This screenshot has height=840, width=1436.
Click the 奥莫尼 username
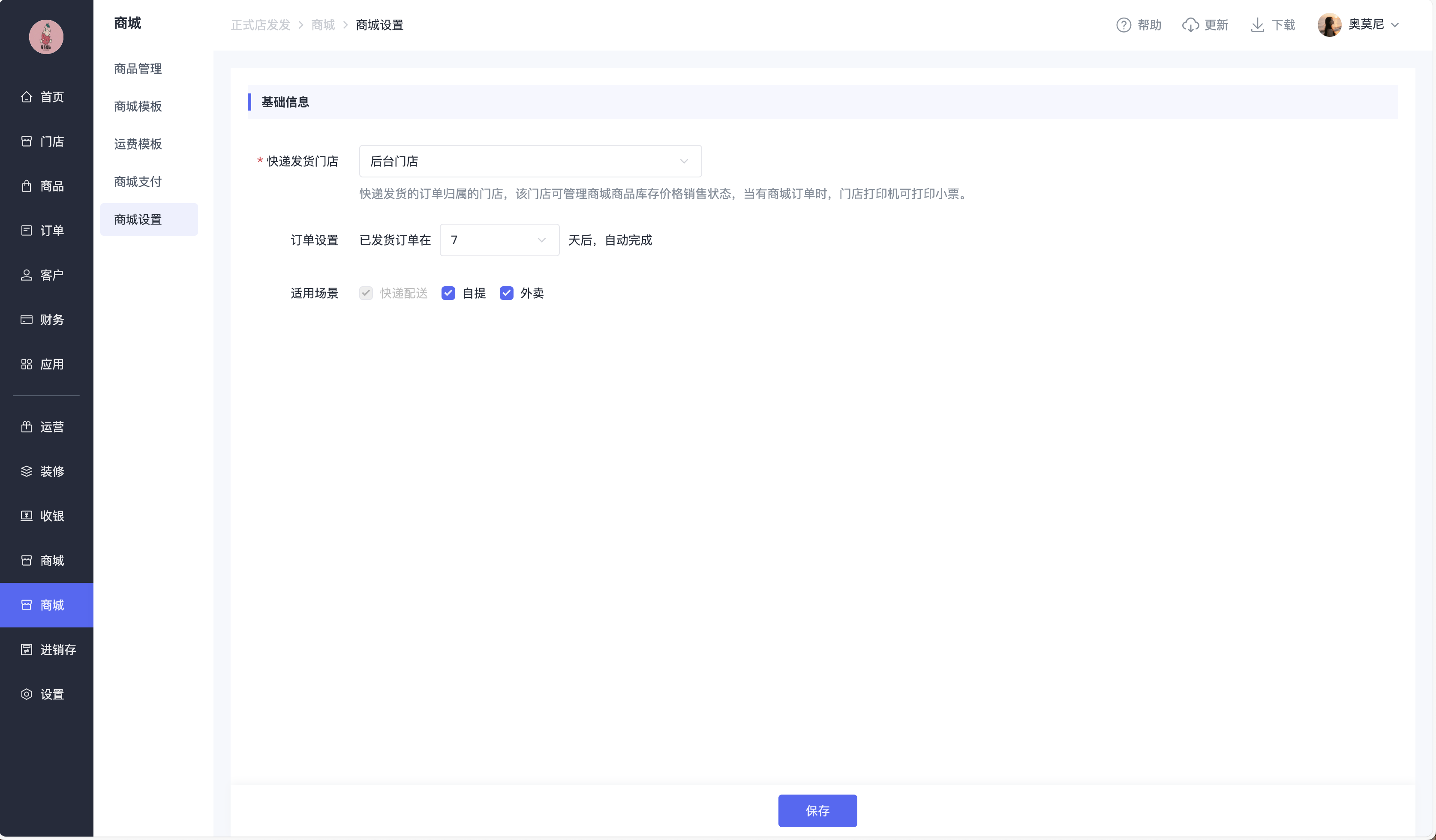[1366, 24]
